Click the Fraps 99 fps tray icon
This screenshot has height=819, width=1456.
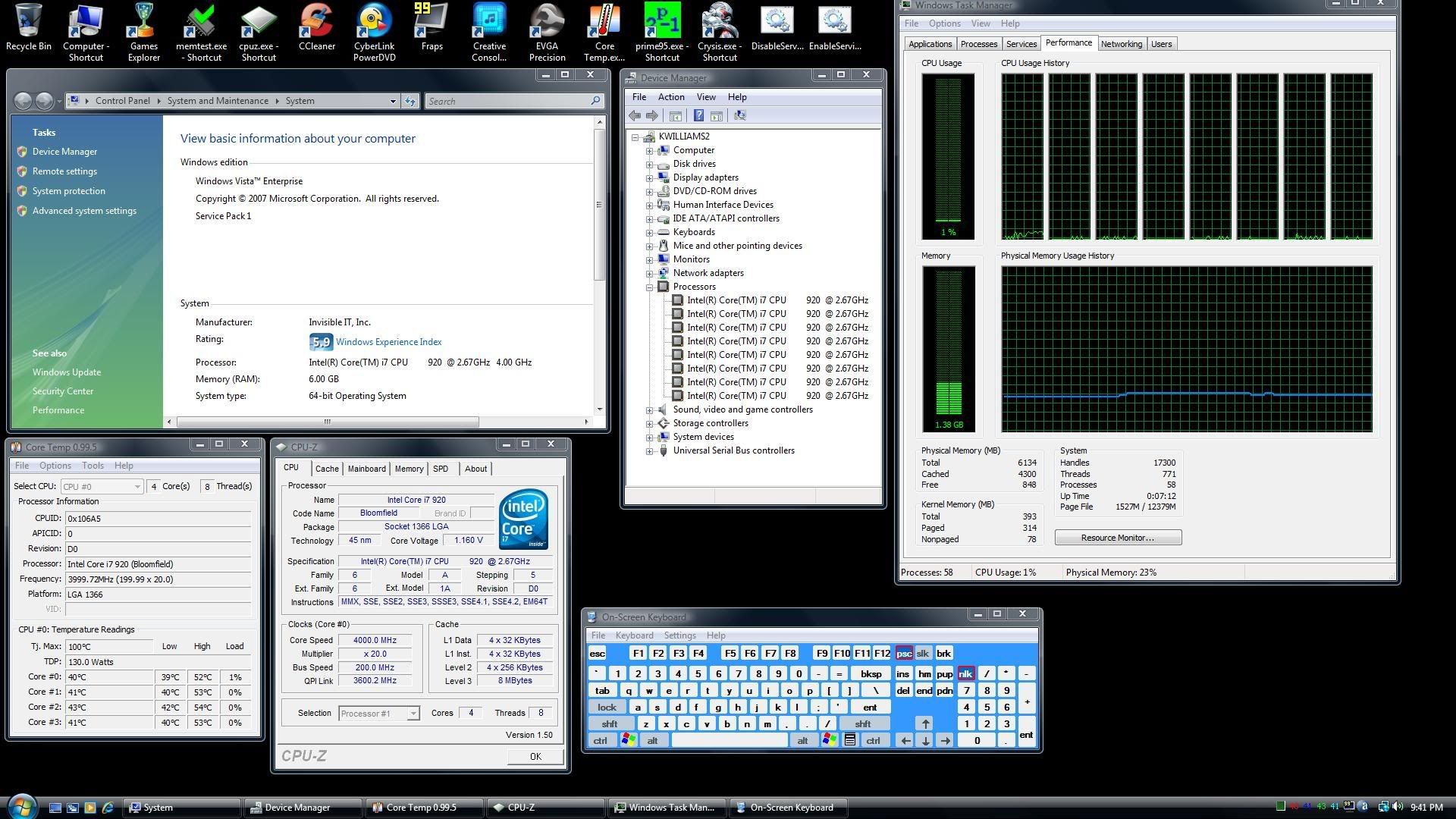pyautogui.click(x=1348, y=807)
